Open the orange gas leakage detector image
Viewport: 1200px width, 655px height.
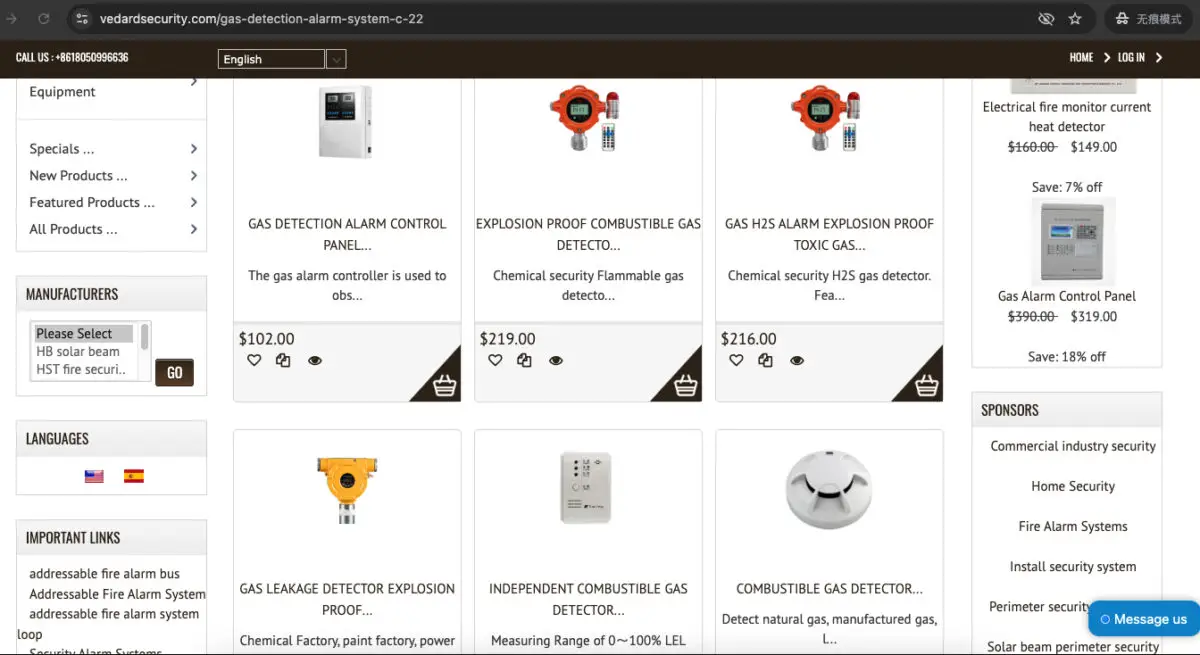coord(347,489)
